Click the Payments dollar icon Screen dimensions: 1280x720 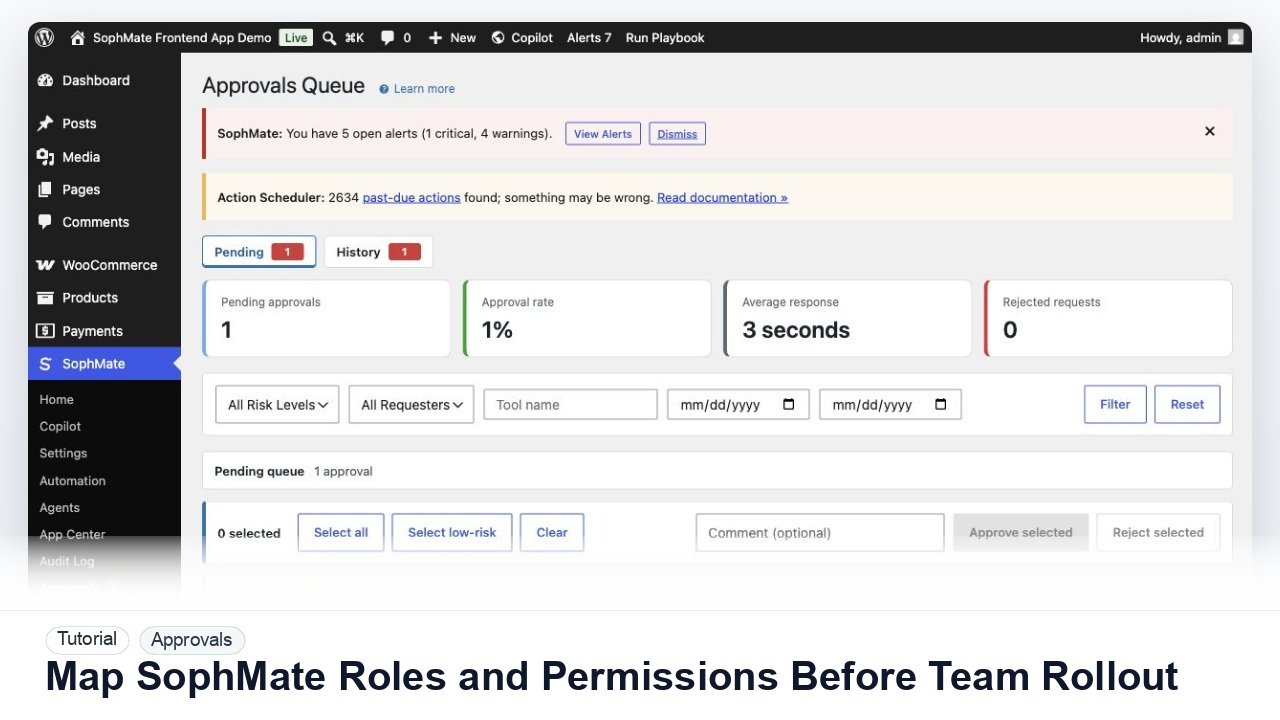[x=45, y=331]
